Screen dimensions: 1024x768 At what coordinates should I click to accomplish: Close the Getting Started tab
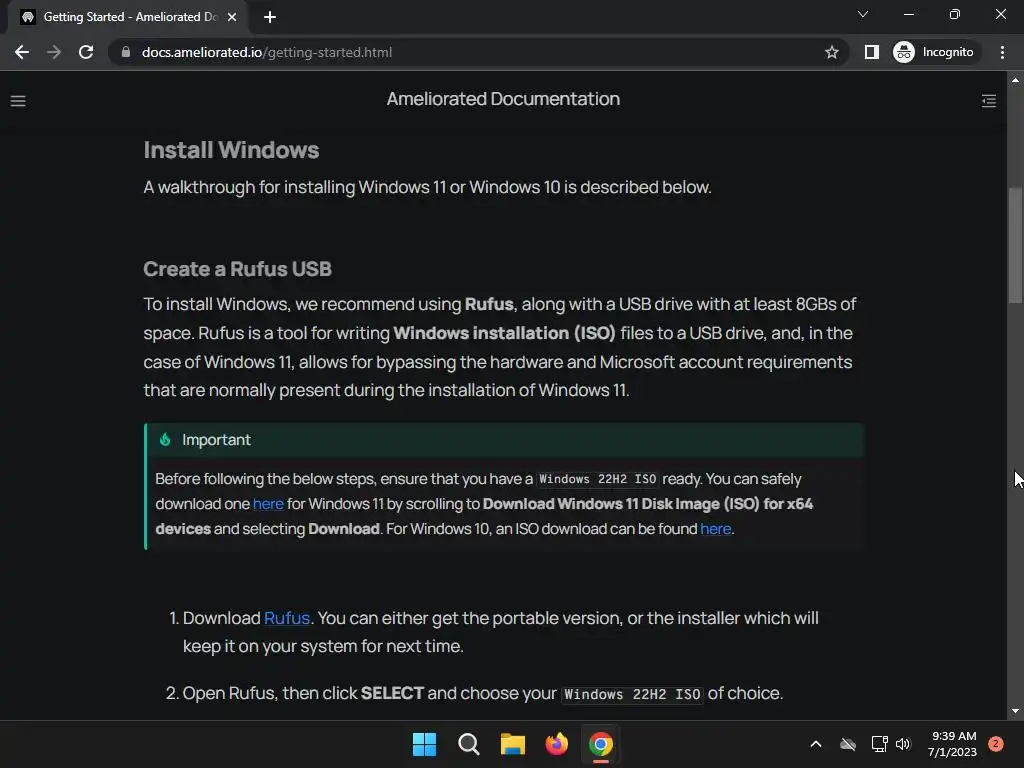coord(232,17)
